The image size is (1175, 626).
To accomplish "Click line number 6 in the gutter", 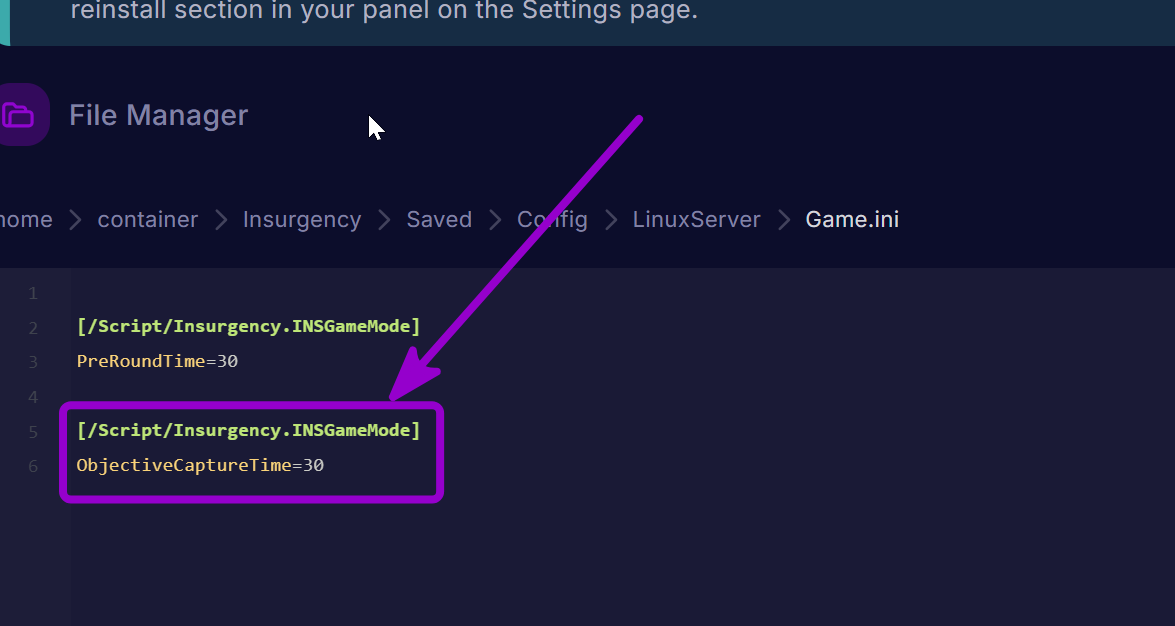I will coord(33,466).
